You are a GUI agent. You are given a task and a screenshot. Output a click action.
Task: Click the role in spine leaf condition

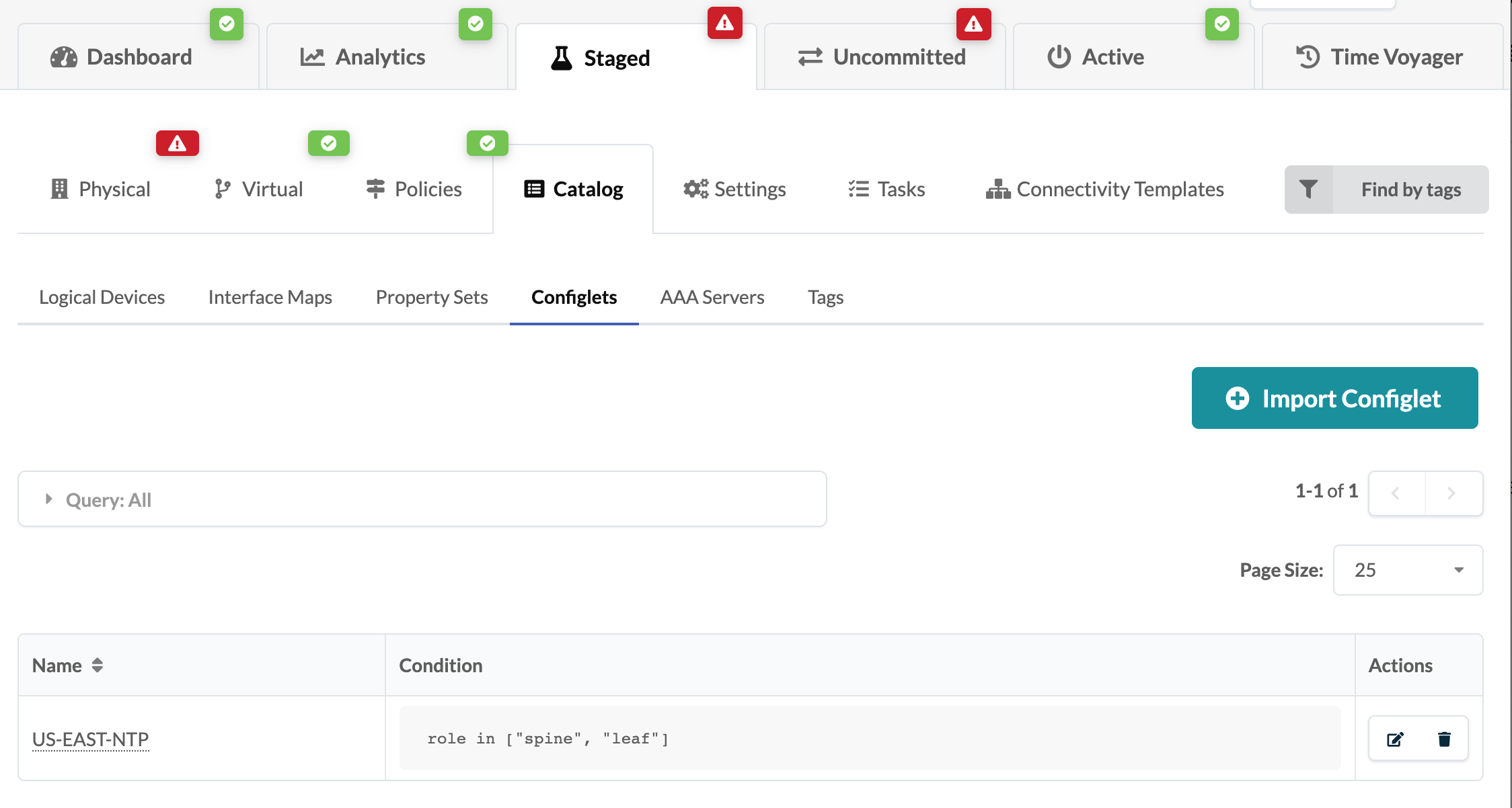click(870, 738)
